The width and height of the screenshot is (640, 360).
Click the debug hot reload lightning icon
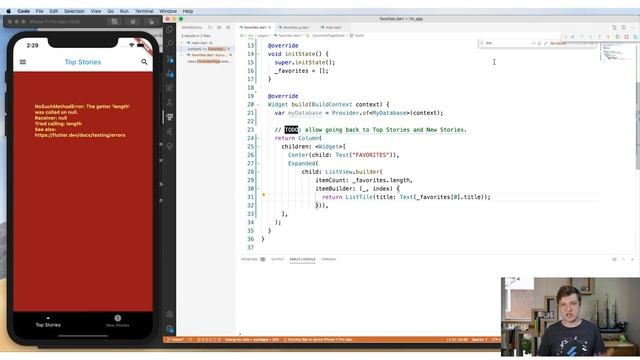pos(608,37)
